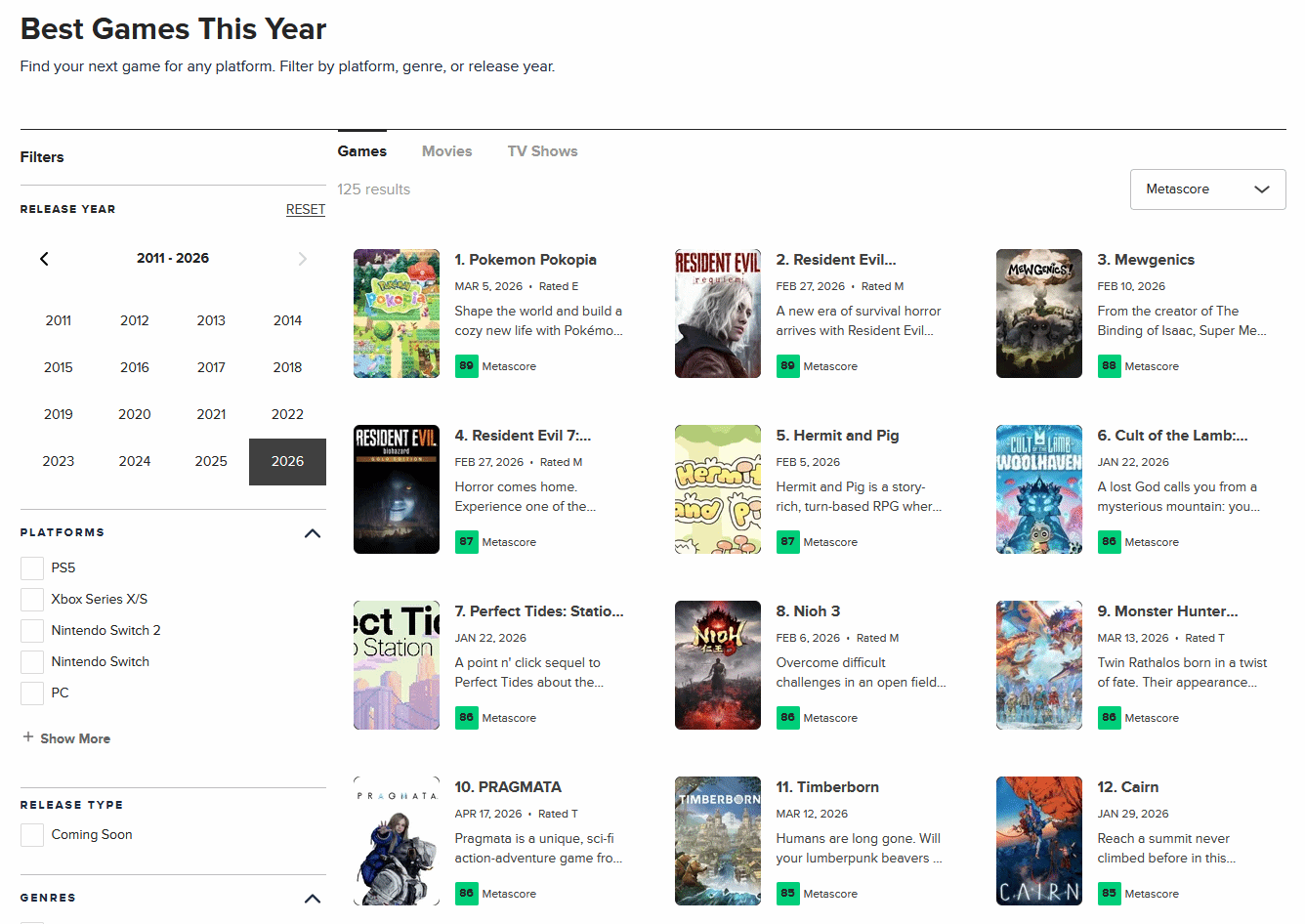The height and width of the screenshot is (924, 1305).
Task: Click the plus icon beside Show More
Action: 28,737
